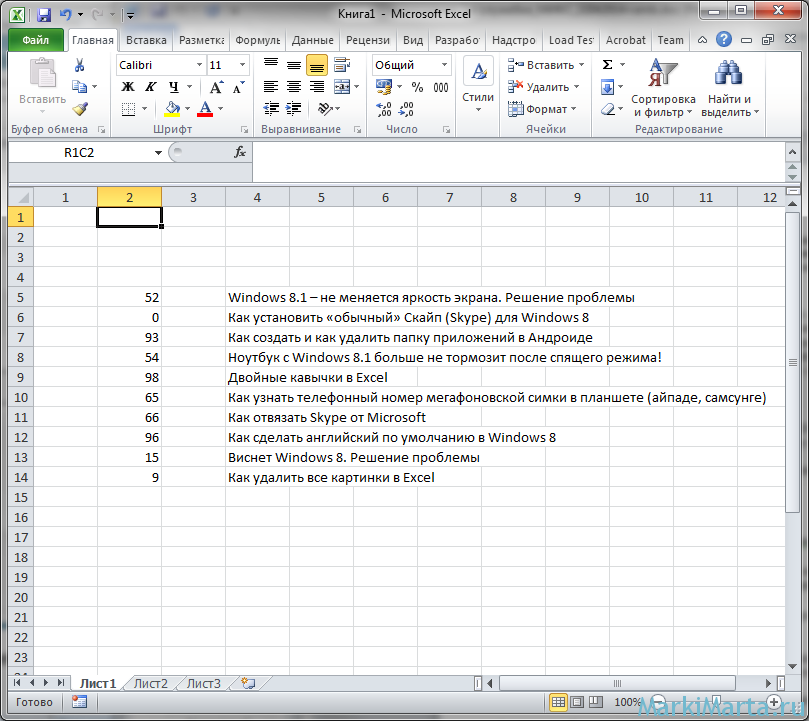Click the Cut scissors icon
809x721 pixels.
[79, 65]
